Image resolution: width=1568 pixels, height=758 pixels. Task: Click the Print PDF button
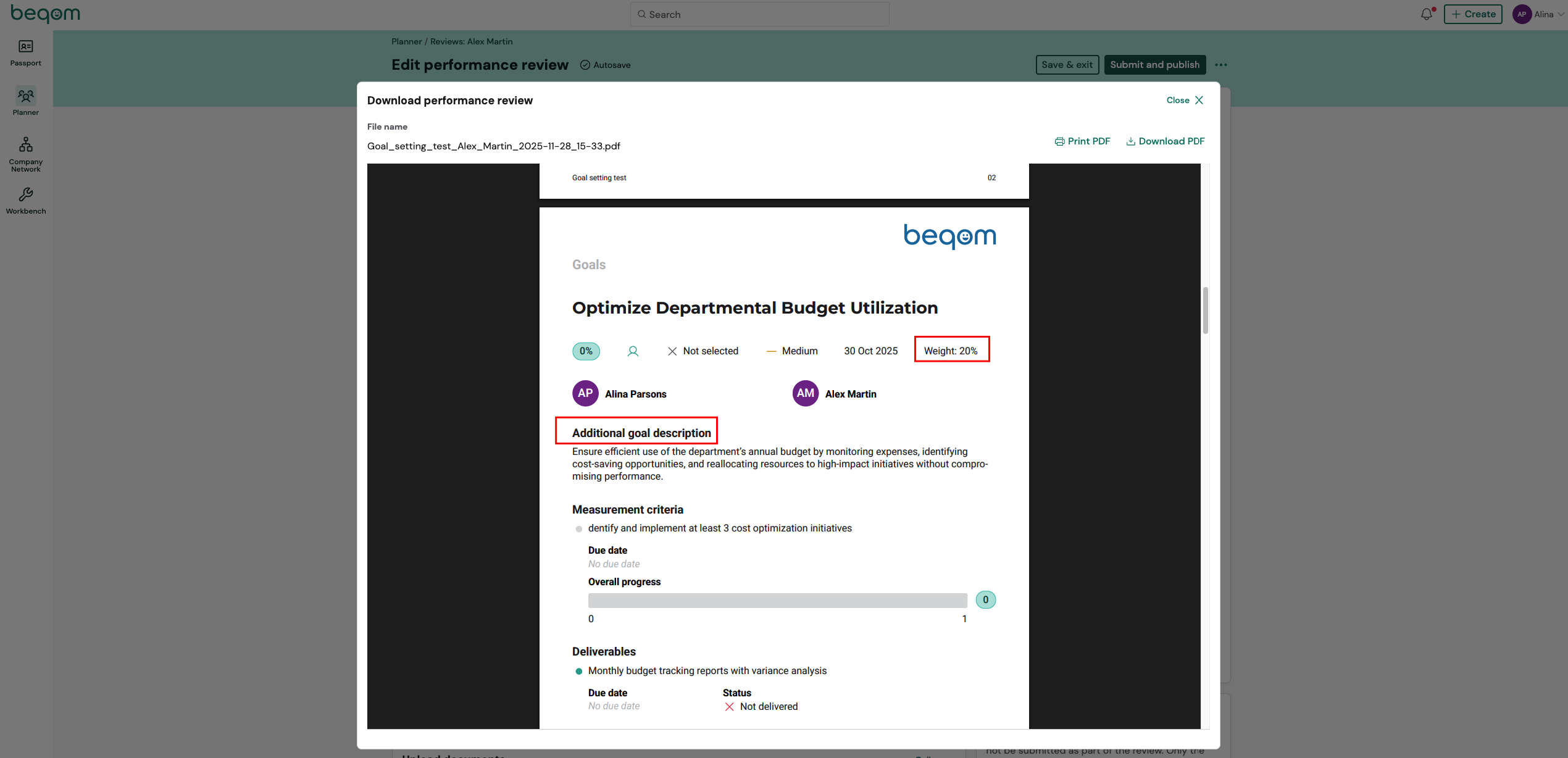1083,141
